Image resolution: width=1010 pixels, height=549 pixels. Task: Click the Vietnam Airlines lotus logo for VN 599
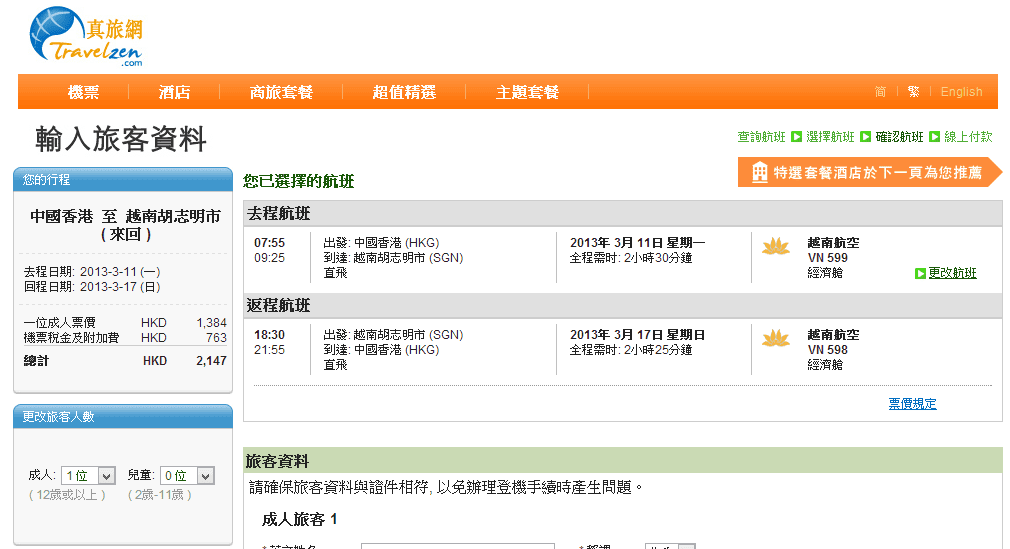pos(775,246)
